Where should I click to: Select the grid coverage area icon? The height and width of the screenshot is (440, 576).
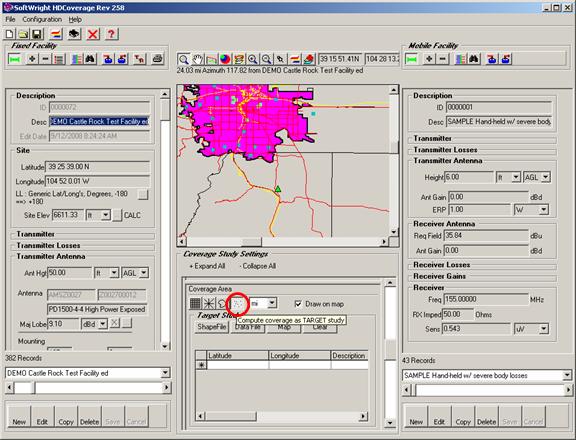[x=195, y=304]
